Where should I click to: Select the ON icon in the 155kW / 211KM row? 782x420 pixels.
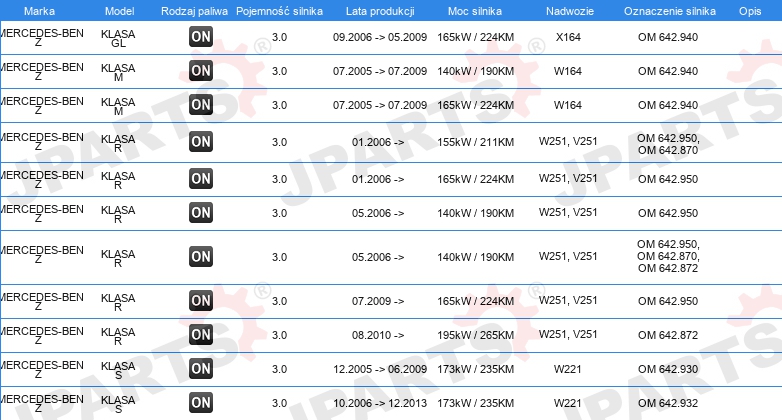pyautogui.click(x=201, y=142)
